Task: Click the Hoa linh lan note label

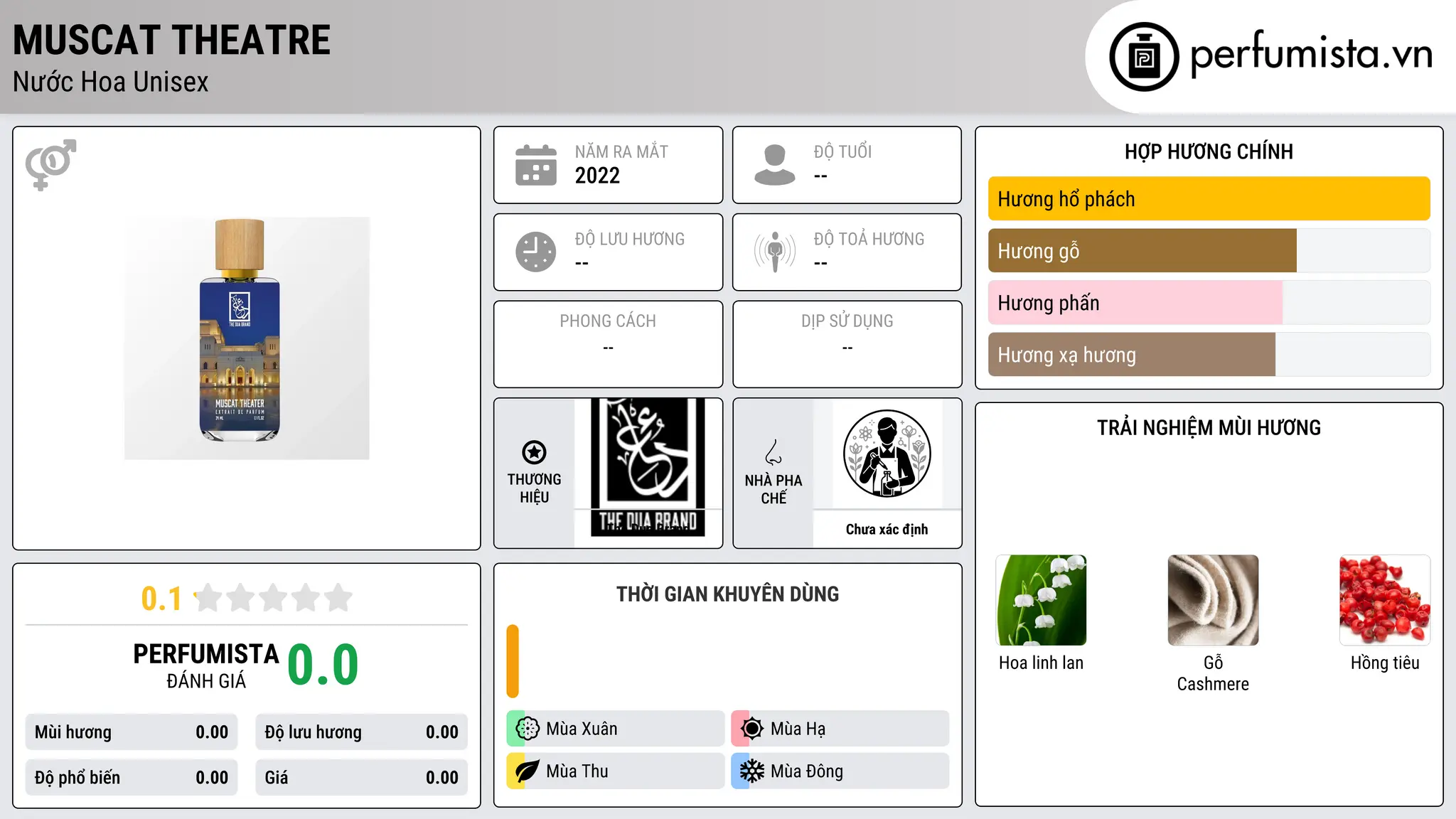Action: click(1042, 663)
